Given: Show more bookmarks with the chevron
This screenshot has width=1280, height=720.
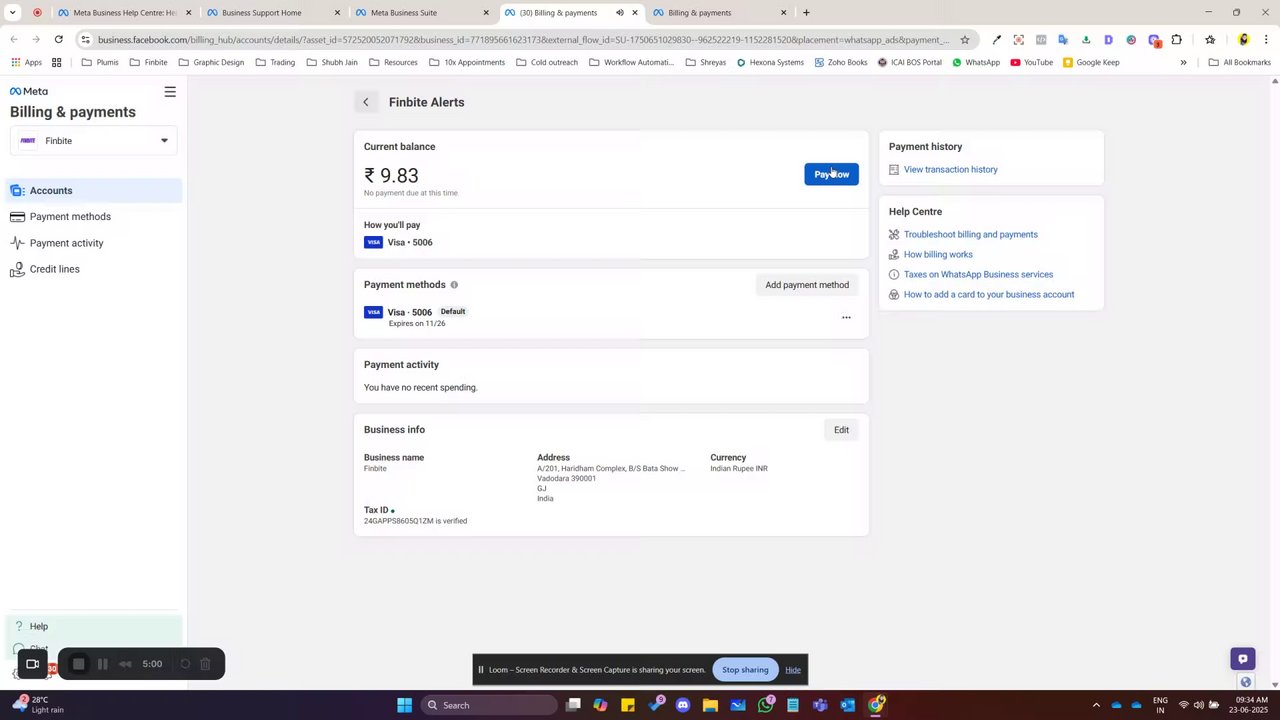Looking at the screenshot, I should (x=1183, y=62).
